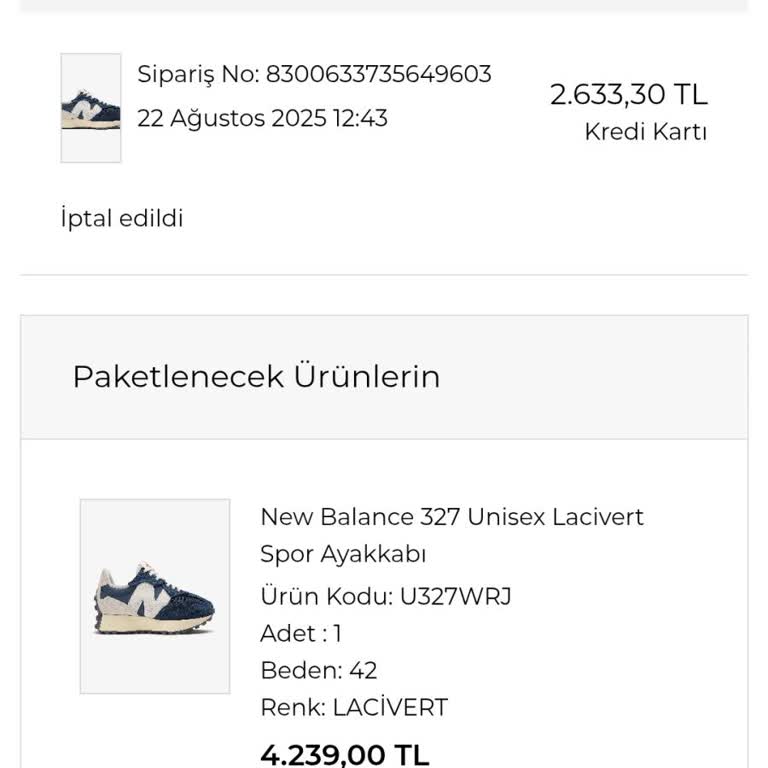The image size is (768, 768).
Task: Click the order date 22 Ağustos 2025
Action: pos(232,119)
